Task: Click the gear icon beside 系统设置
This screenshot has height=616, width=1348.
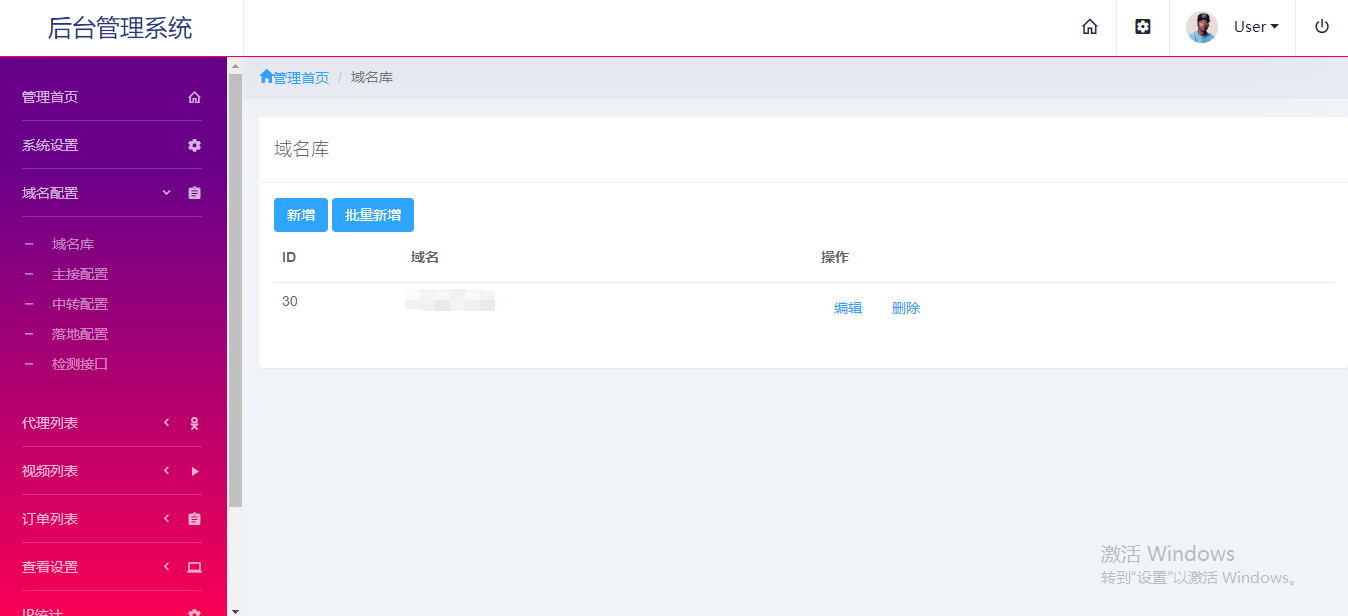Action: click(195, 145)
